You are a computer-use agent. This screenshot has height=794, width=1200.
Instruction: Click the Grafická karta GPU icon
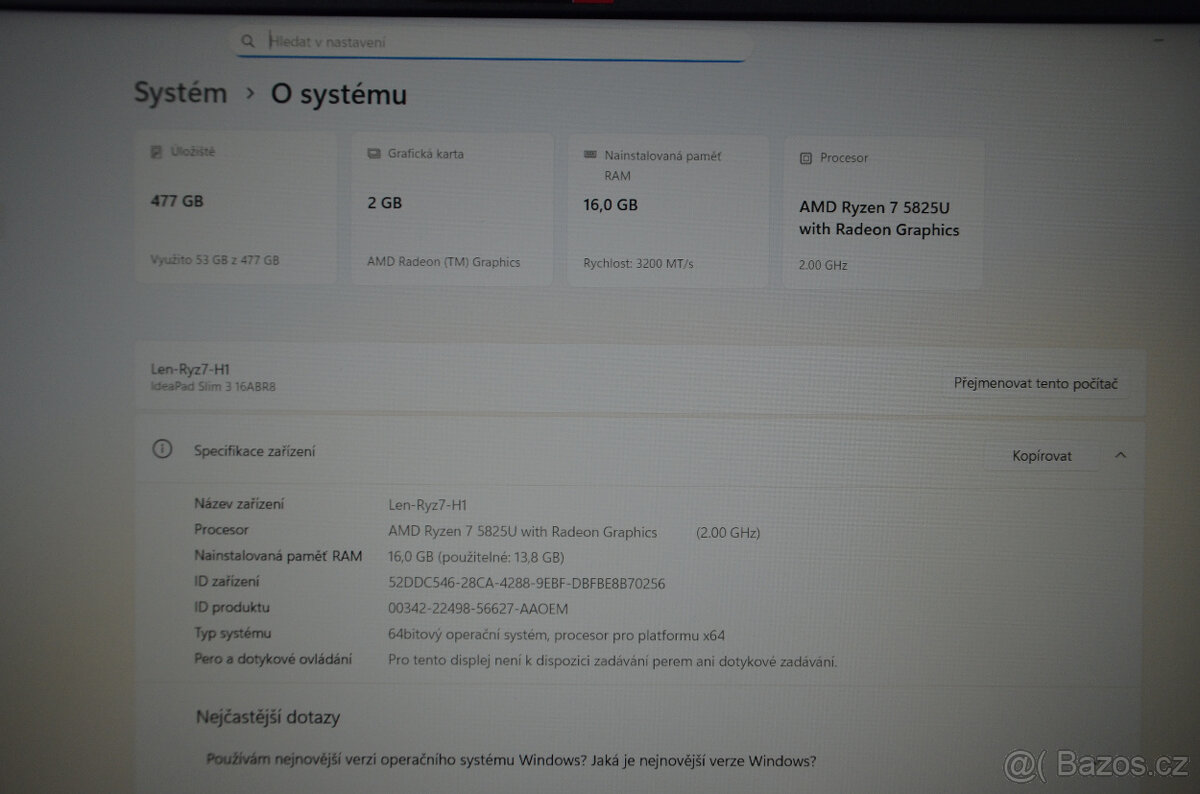coord(373,154)
